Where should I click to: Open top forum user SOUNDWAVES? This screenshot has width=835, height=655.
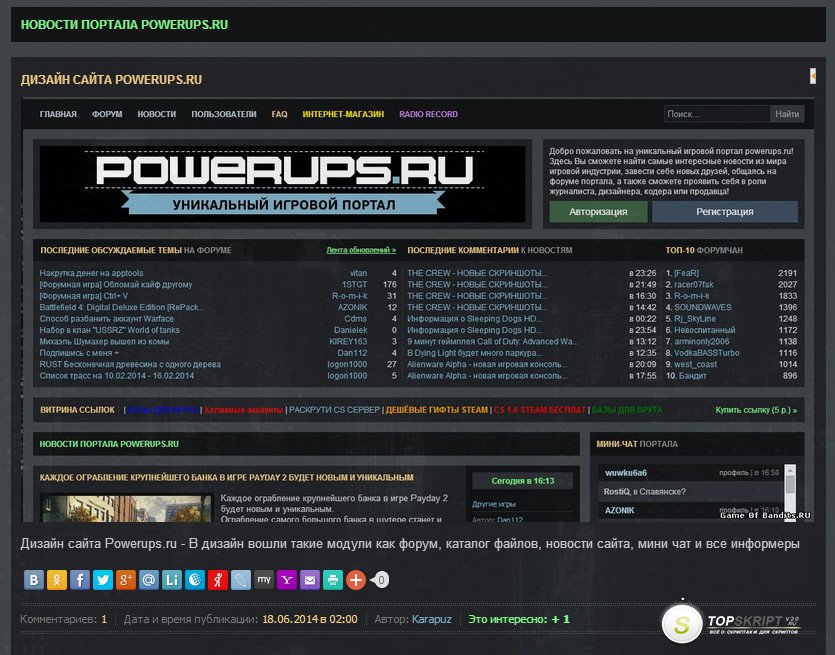tap(702, 307)
